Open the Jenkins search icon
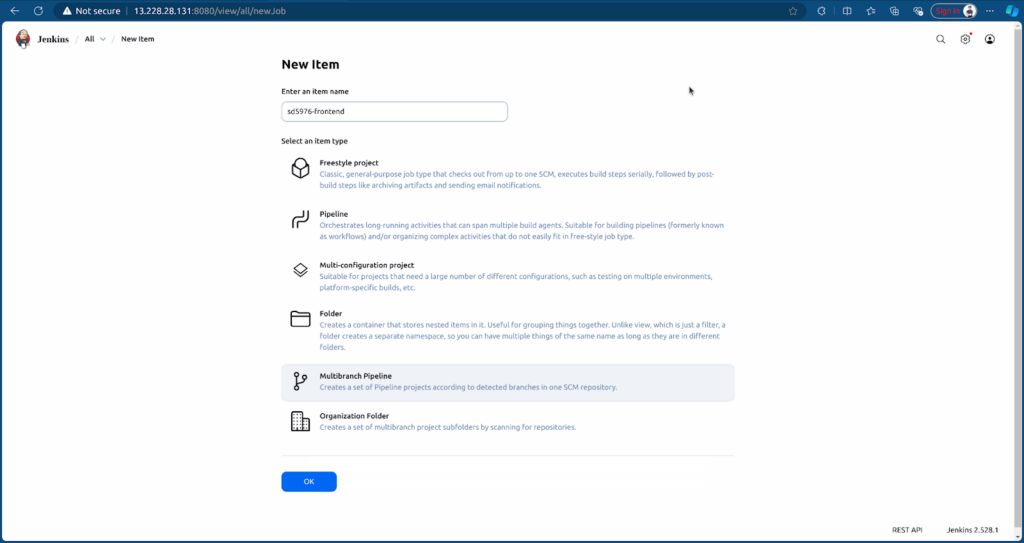Image resolution: width=1024 pixels, height=543 pixels. (x=940, y=39)
